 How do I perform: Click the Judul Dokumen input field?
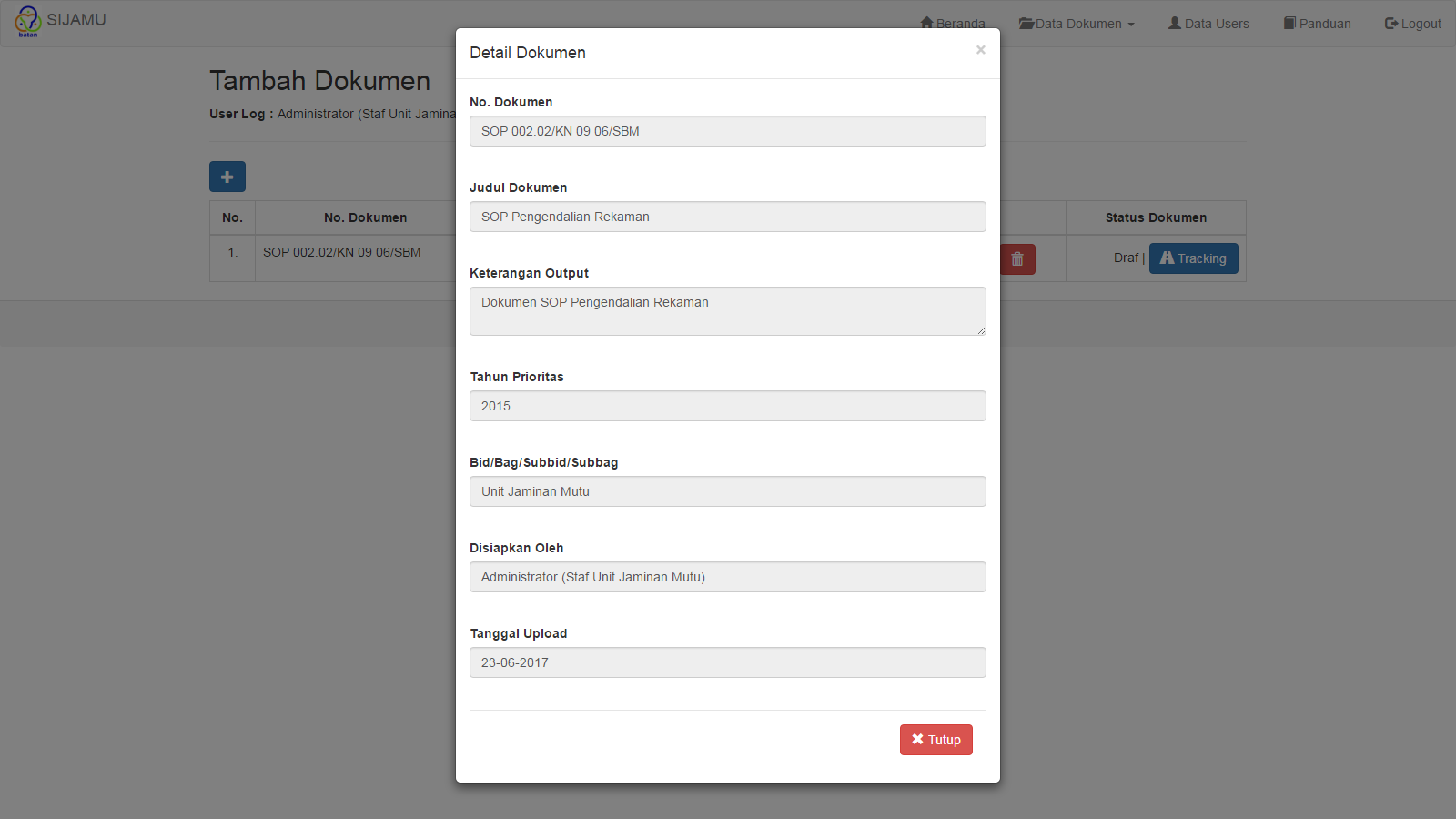click(x=728, y=217)
